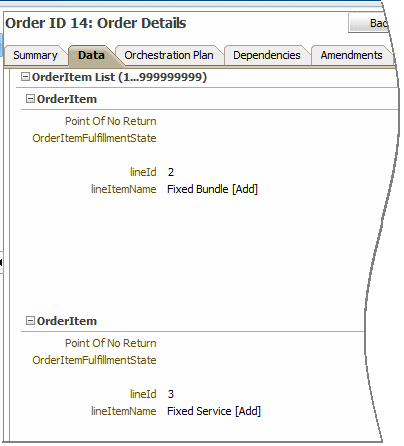Collapse the OrderItem containing lineId 3

click(x=30, y=321)
